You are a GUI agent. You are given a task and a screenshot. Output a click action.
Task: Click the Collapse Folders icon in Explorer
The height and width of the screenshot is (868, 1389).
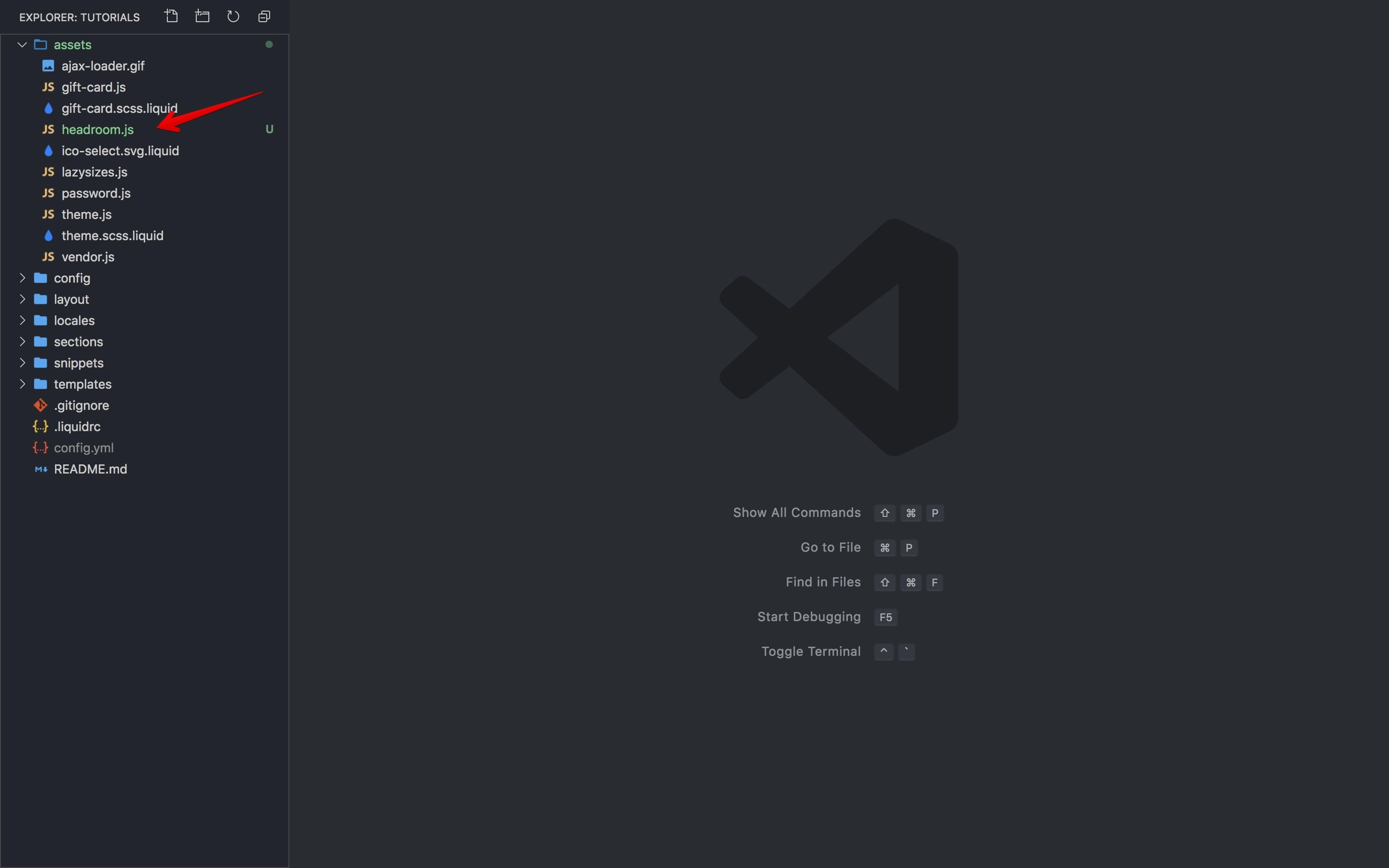264,16
